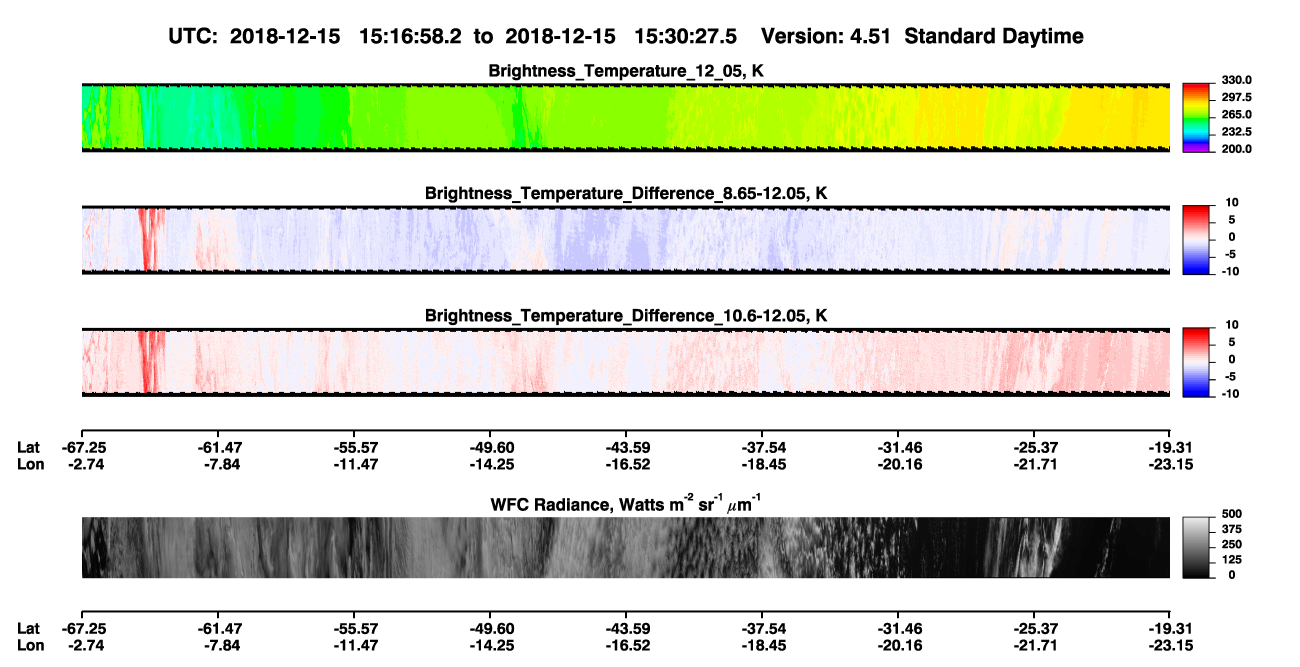
Task: Click the '200.0' colorbar tick label
Action: [x=1237, y=149]
